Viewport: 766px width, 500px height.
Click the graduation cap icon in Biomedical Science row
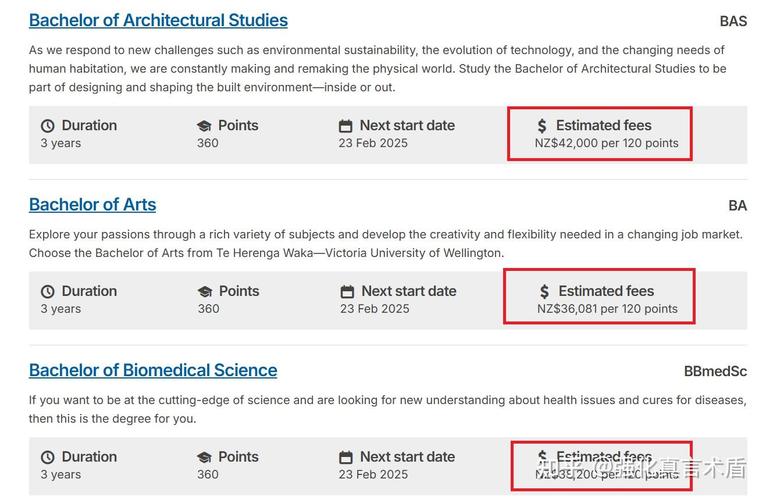[x=204, y=457]
